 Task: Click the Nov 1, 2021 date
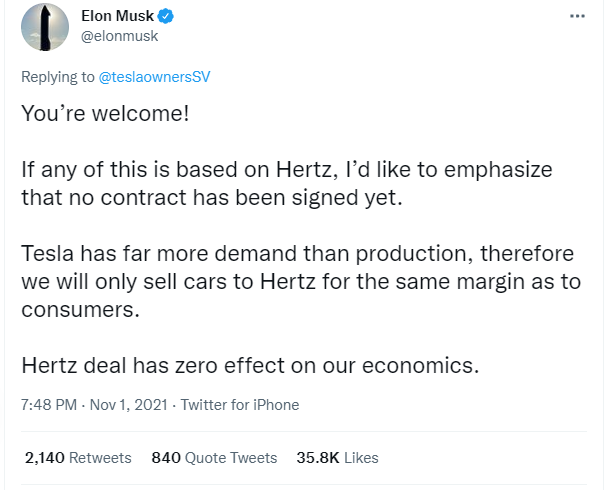click(129, 405)
